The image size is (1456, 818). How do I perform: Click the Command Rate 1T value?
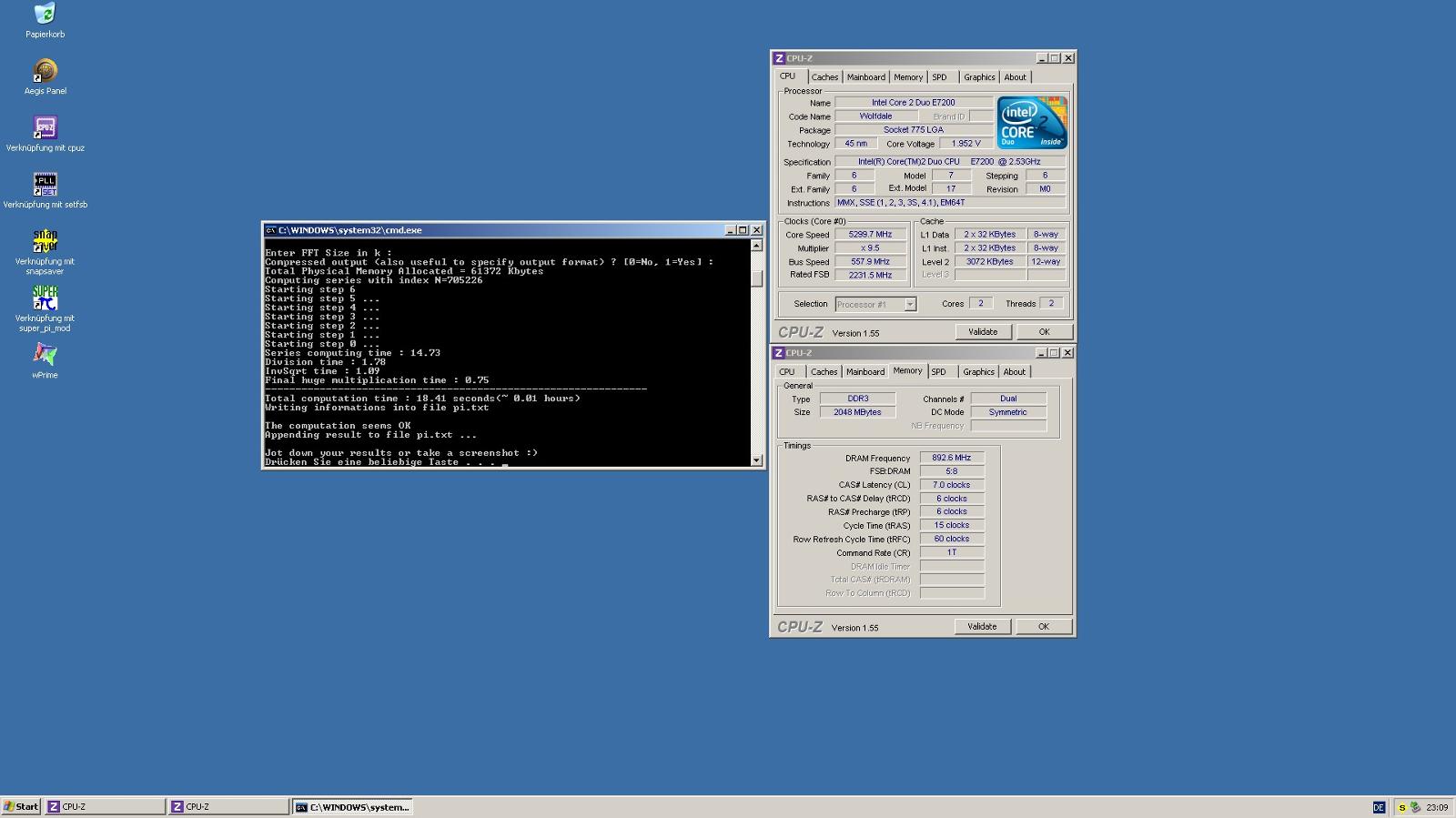tap(952, 552)
